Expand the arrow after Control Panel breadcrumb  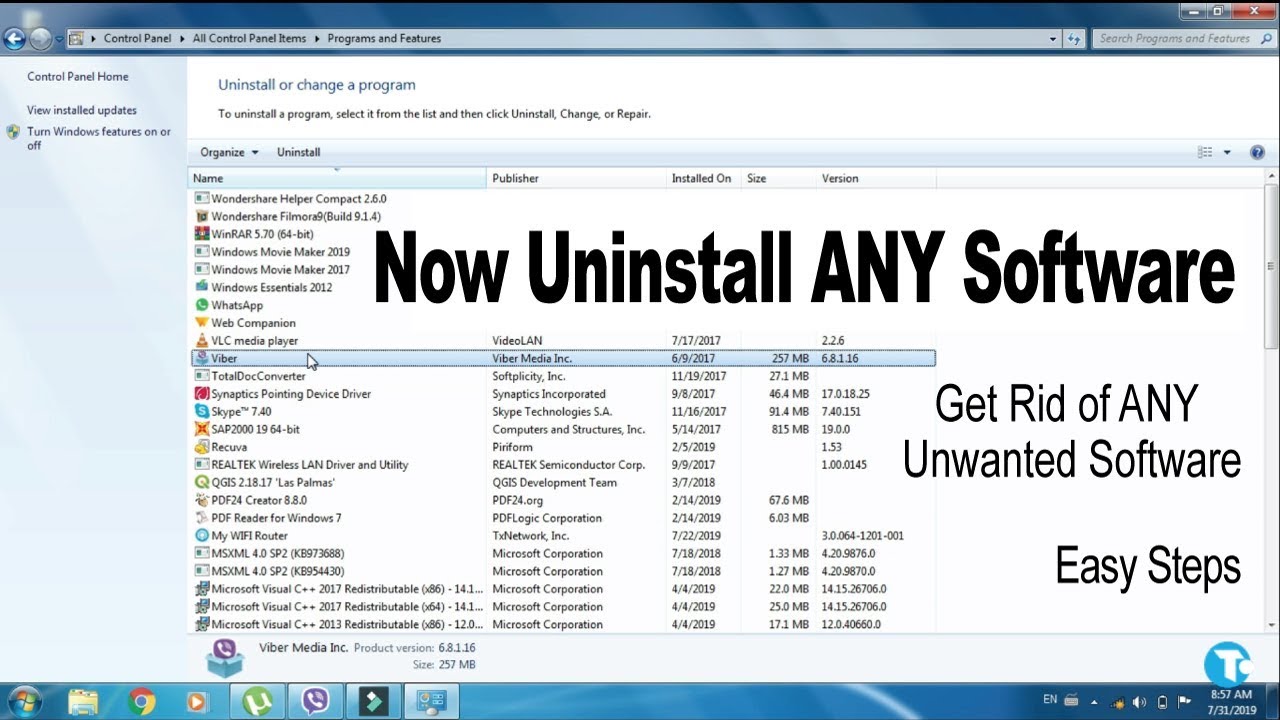181,39
